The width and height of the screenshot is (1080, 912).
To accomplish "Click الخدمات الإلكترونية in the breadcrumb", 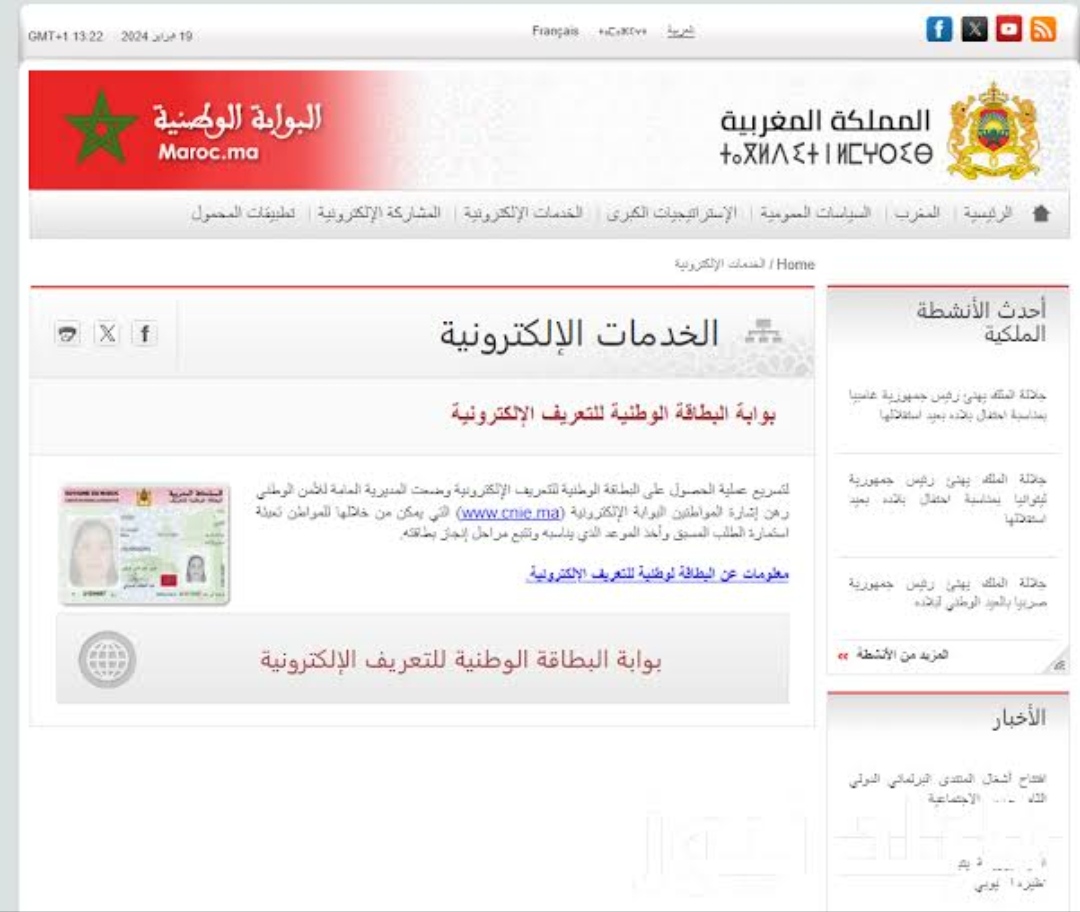I will coord(719,265).
